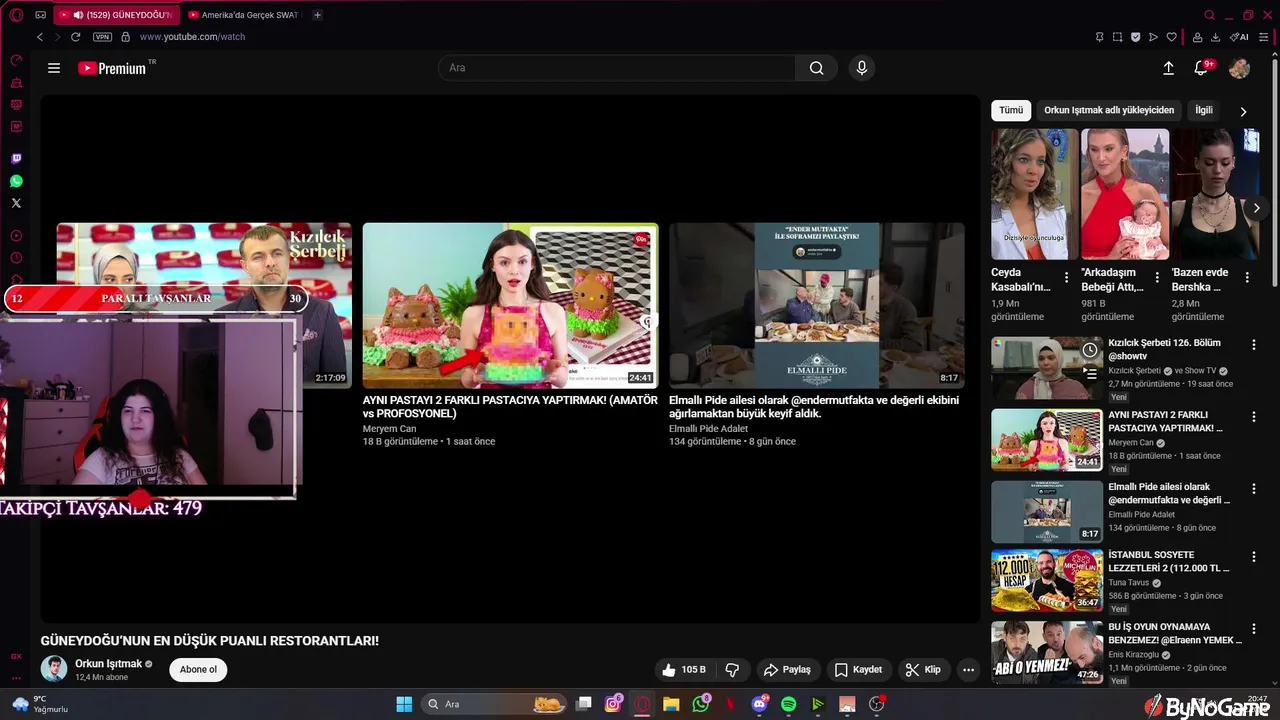This screenshot has width=1280, height=720.
Task: Save video with Kaydet button
Action: [x=859, y=669]
